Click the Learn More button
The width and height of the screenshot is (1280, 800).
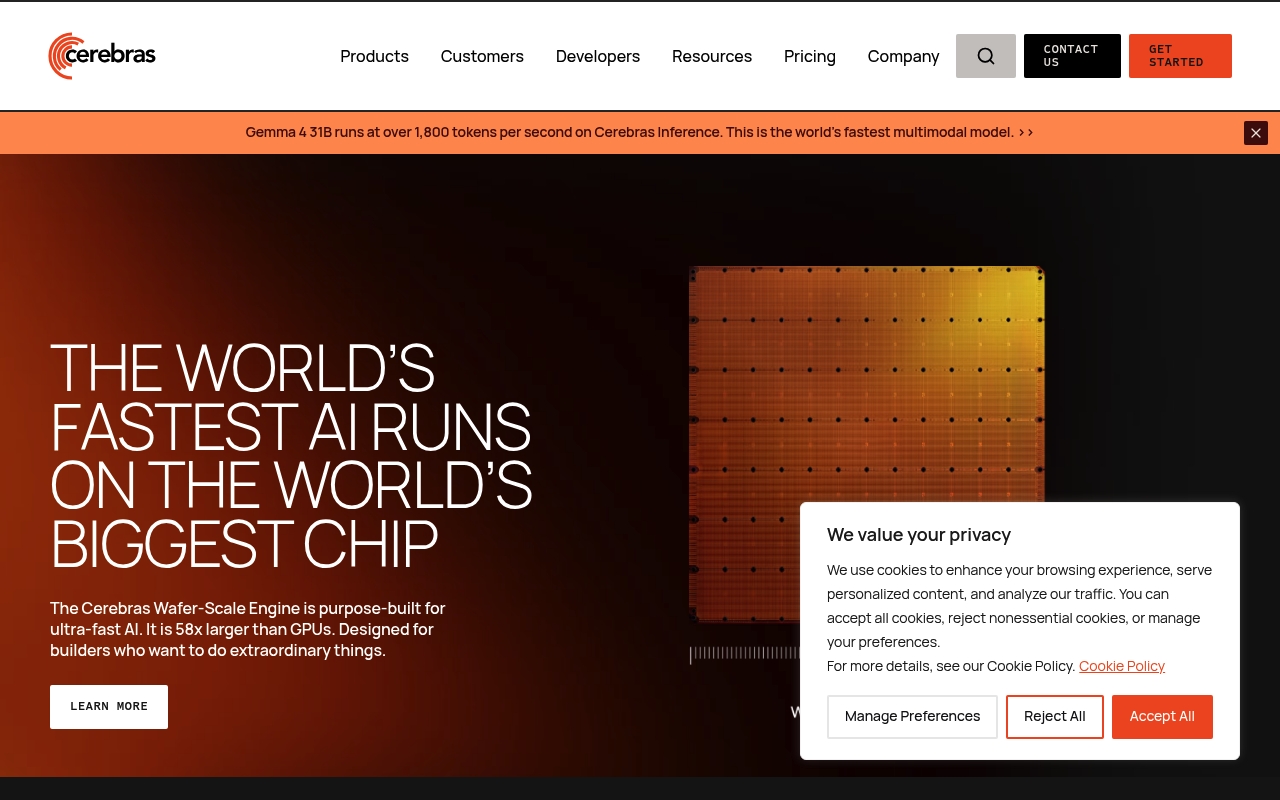109,707
